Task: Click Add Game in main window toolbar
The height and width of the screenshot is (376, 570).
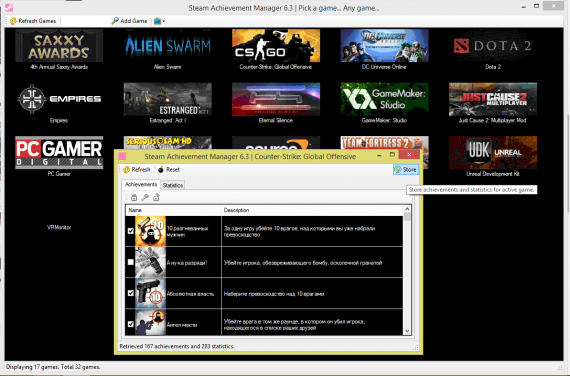Action: tap(129, 21)
